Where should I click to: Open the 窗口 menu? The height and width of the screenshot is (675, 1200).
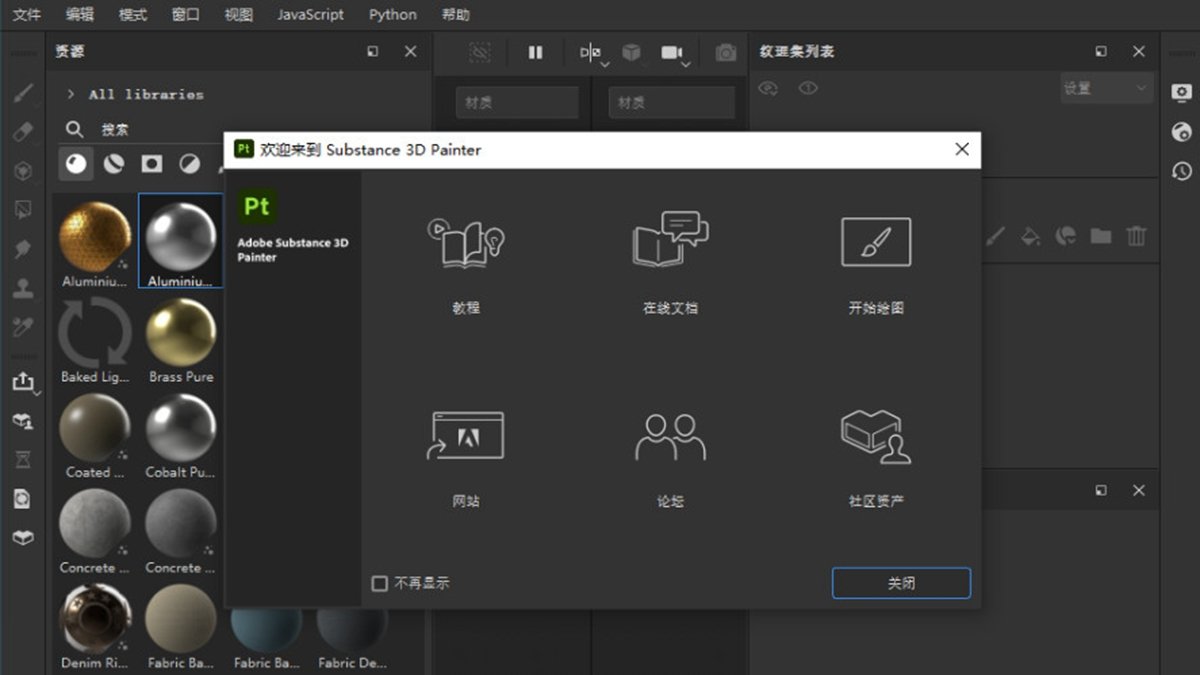click(x=186, y=14)
